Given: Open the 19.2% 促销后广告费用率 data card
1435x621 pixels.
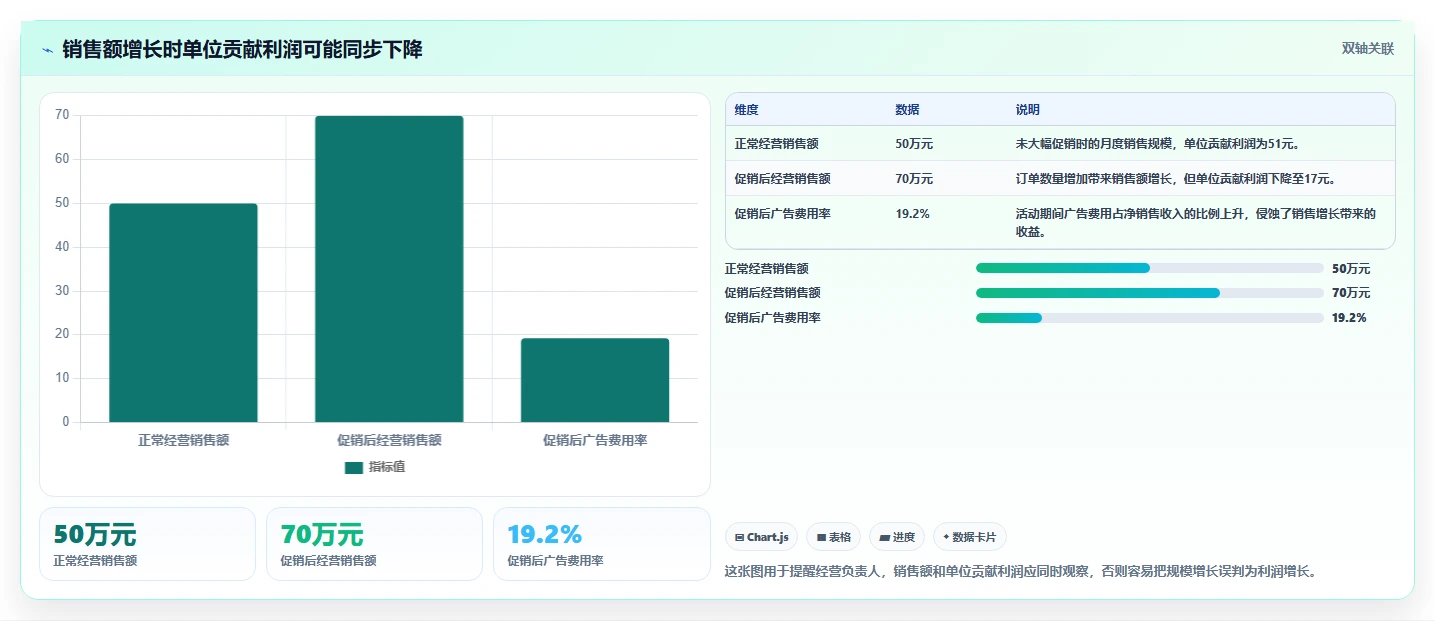Looking at the screenshot, I should [x=601, y=544].
